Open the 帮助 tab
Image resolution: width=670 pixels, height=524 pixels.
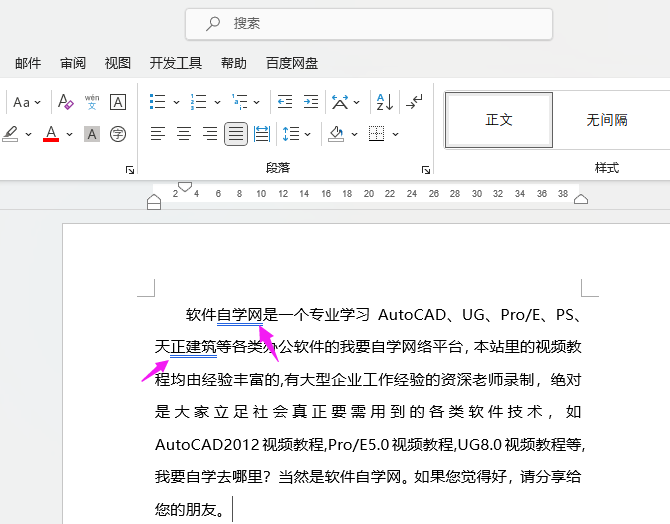(234, 63)
